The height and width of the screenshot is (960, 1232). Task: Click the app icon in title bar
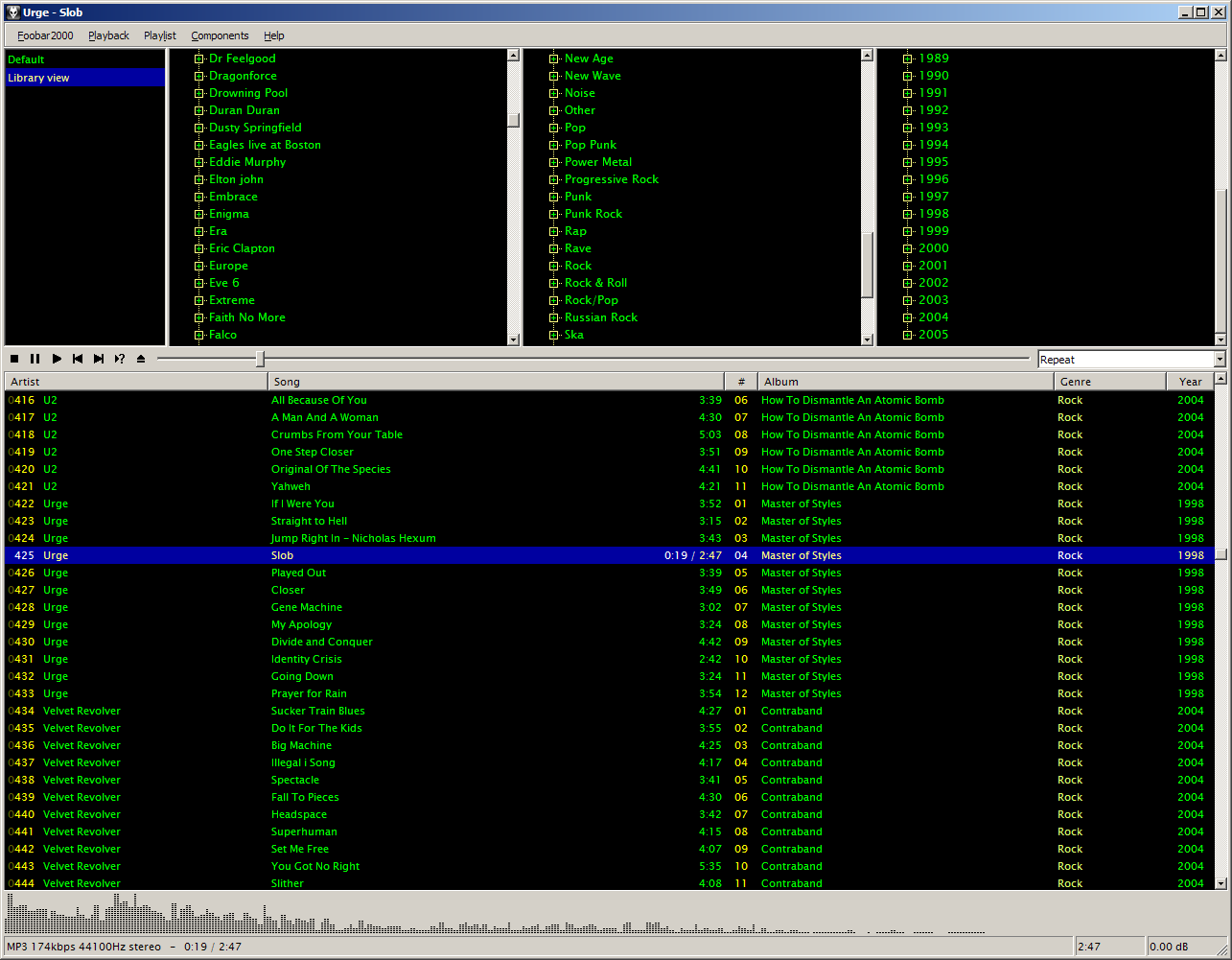click(x=12, y=12)
